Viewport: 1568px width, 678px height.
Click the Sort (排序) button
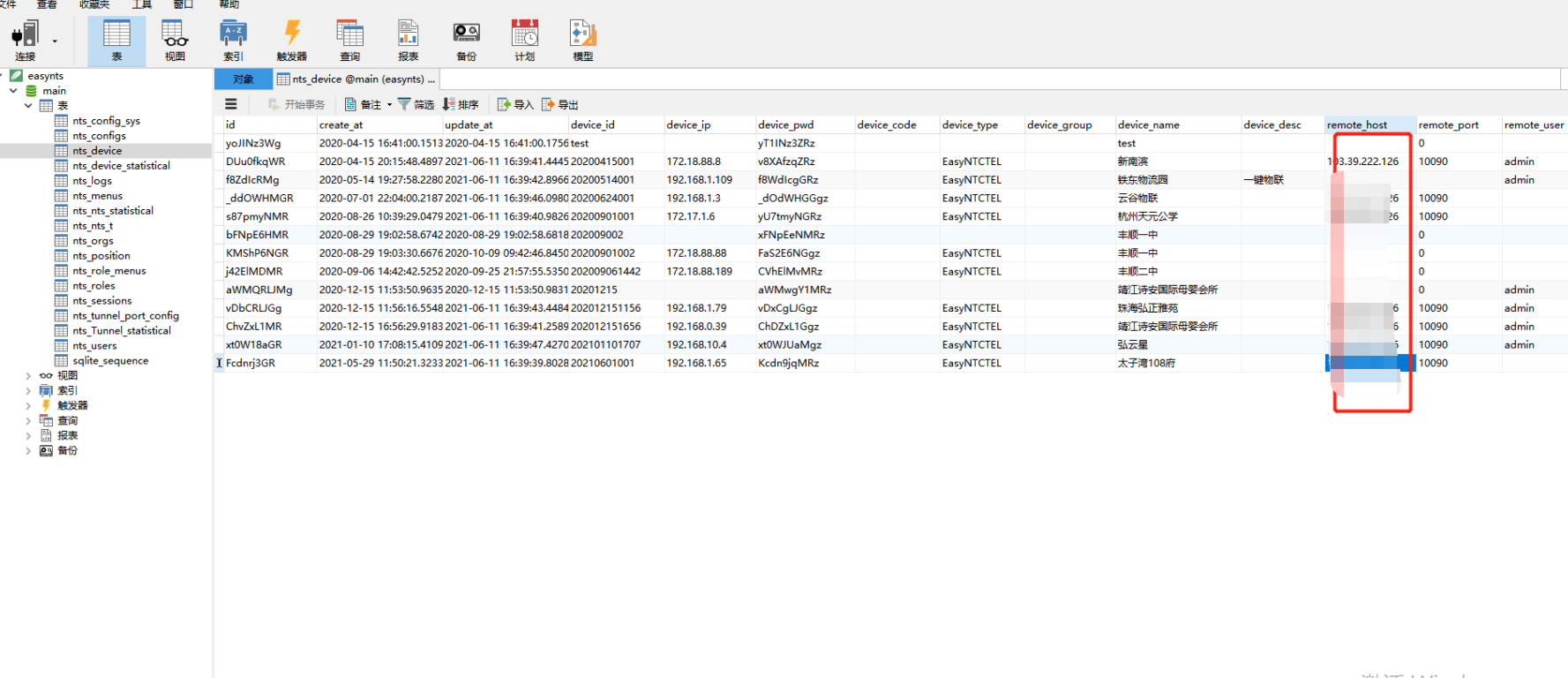460,104
